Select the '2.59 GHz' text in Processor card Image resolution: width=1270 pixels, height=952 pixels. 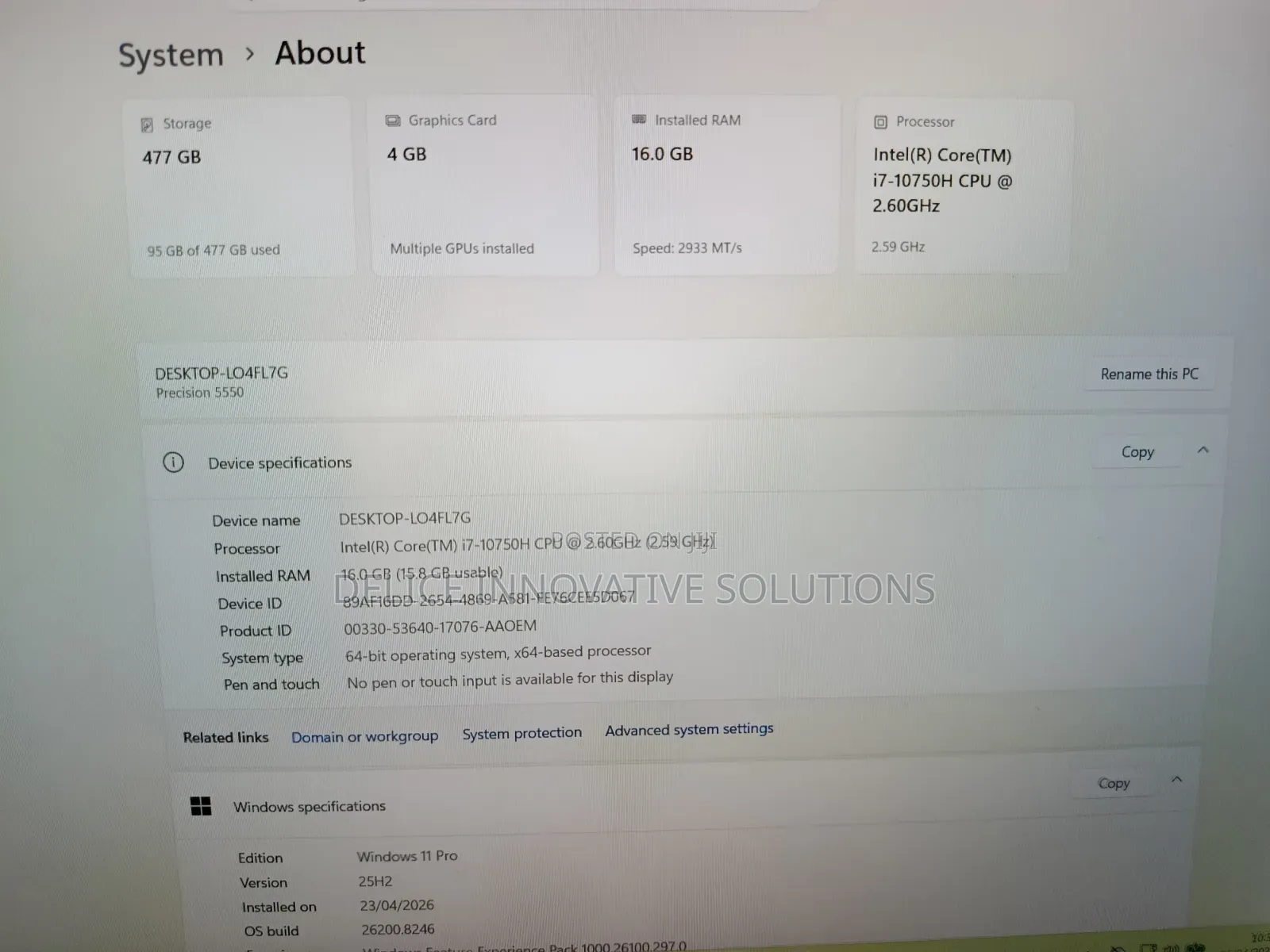click(x=899, y=247)
